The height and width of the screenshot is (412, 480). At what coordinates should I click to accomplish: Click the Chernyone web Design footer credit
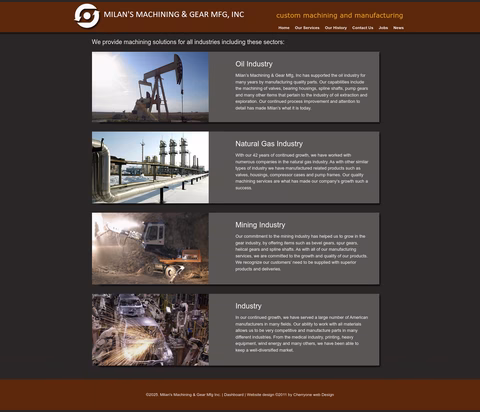point(313,395)
